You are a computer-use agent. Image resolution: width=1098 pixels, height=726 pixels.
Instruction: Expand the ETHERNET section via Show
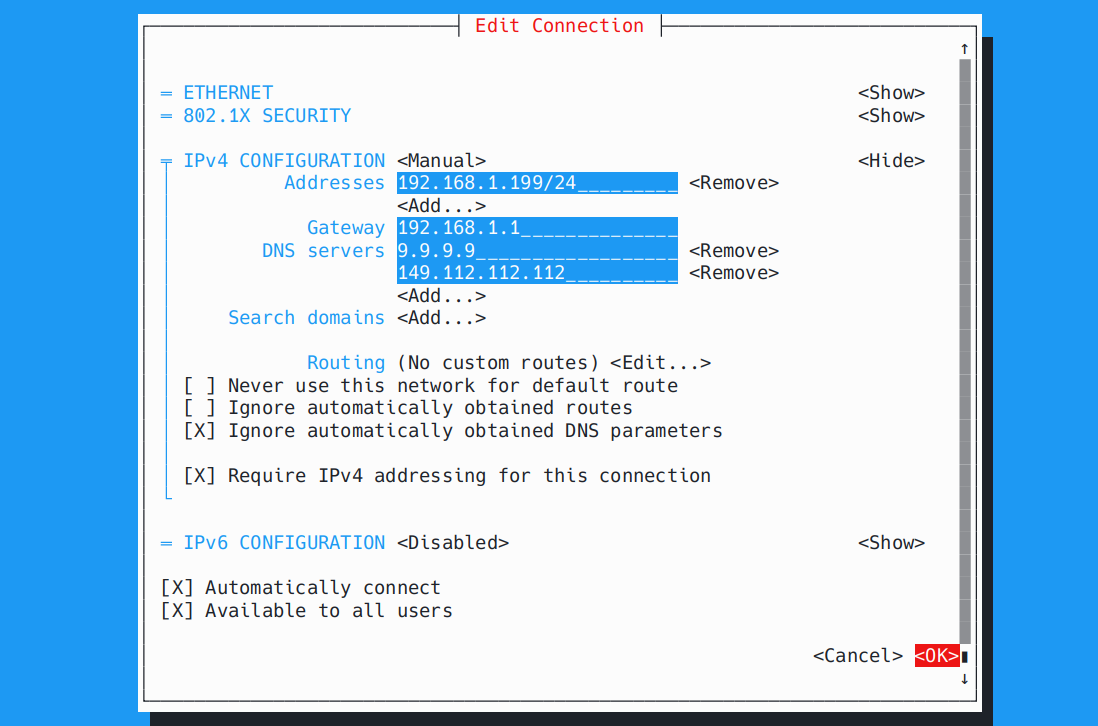(891, 92)
